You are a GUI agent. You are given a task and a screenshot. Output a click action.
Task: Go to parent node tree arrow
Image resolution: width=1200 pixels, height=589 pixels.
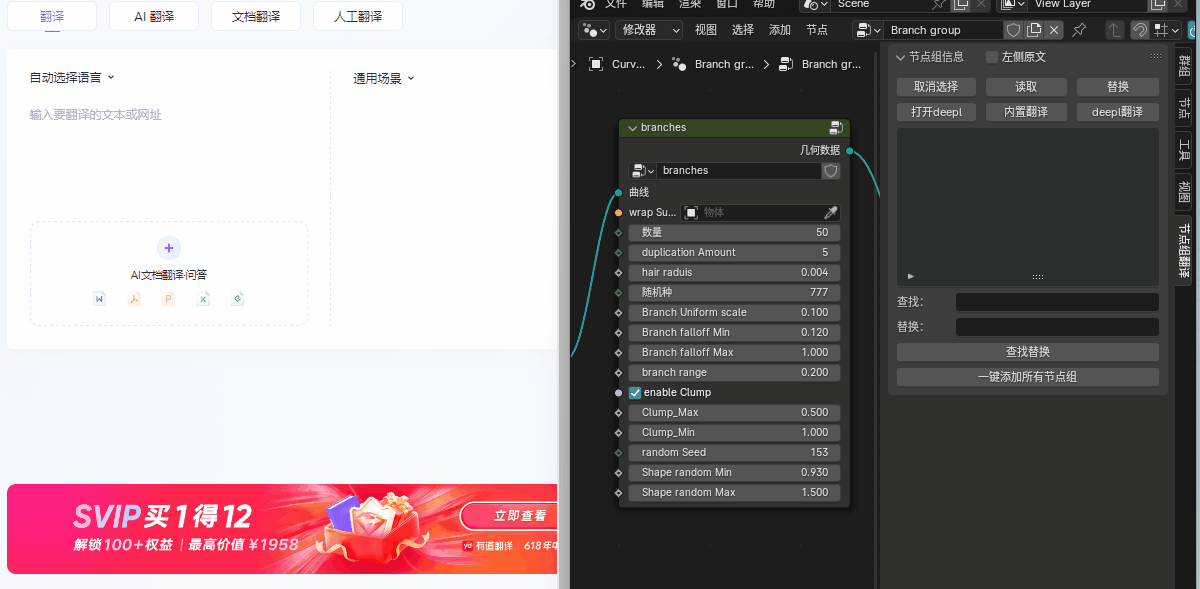click(1115, 30)
